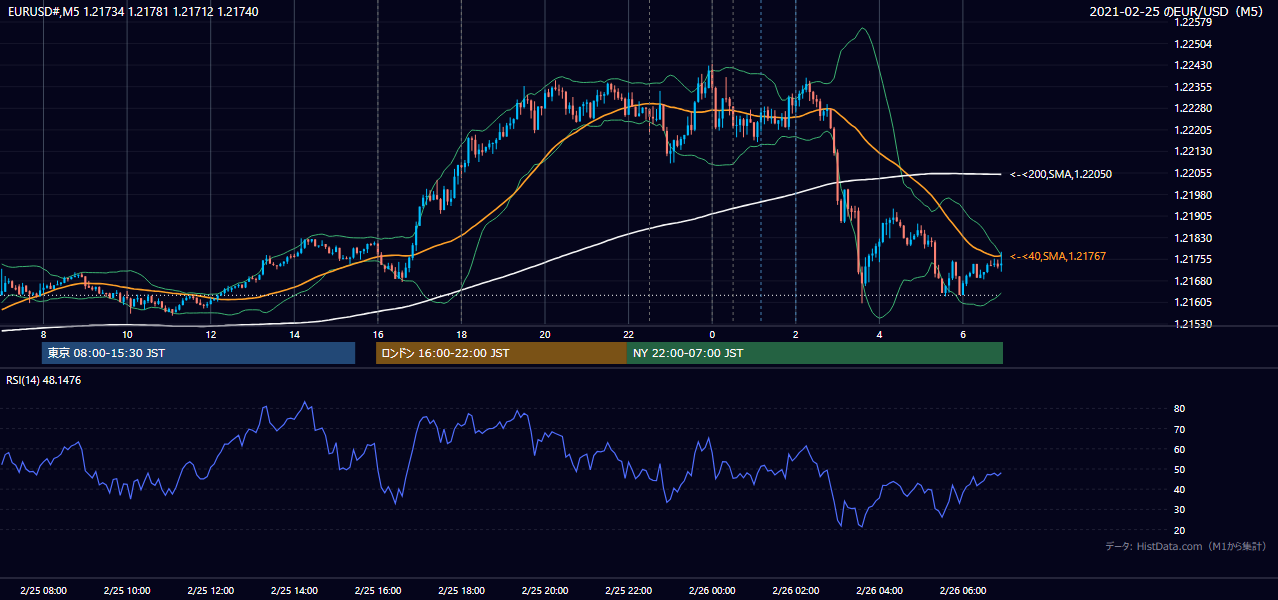This screenshot has height=600, width=1278.
Task: Click the London 16:00-22:00 JST session bar
Action: pyautogui.click(x=501, y=353)
